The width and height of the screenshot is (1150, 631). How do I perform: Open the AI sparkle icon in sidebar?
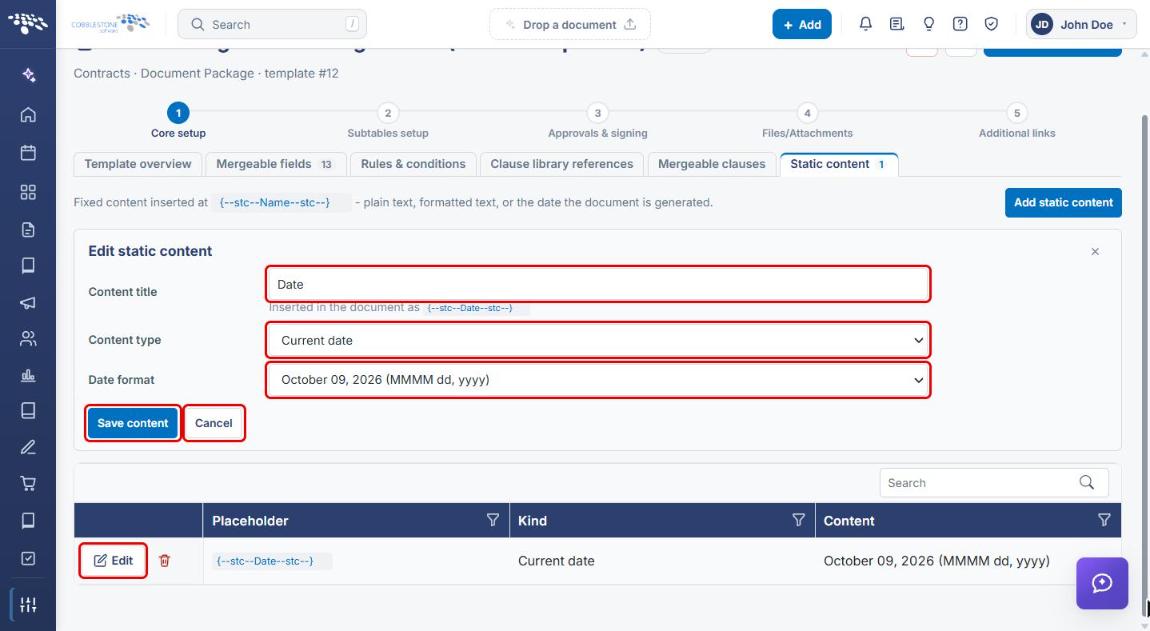28,75
